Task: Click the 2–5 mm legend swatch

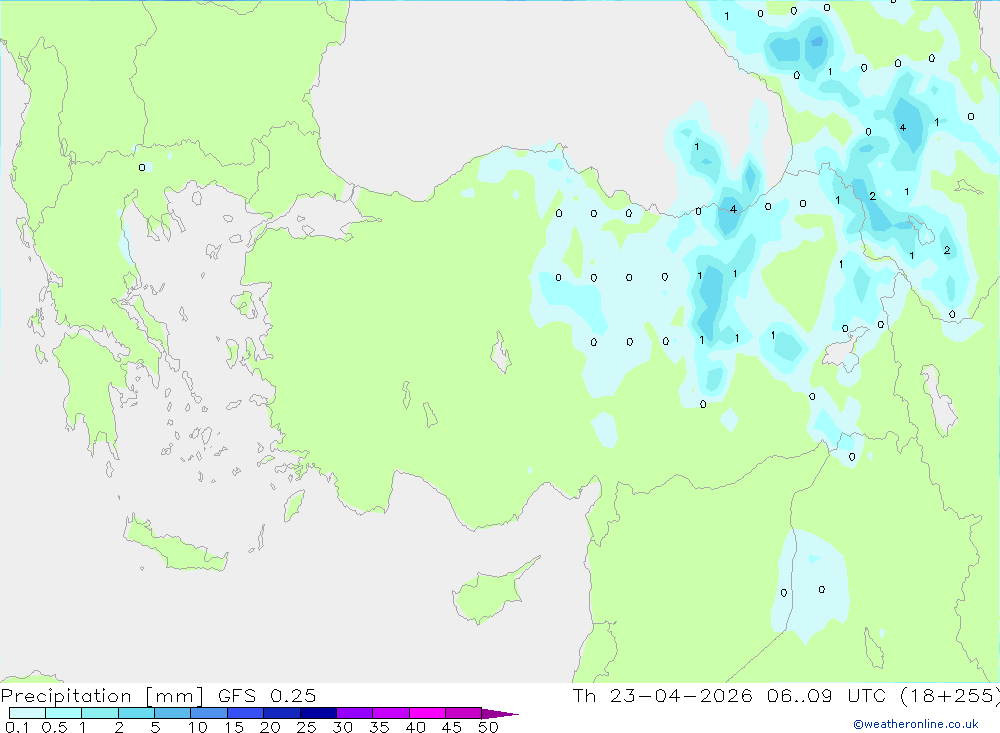Action: click(136, 713)
